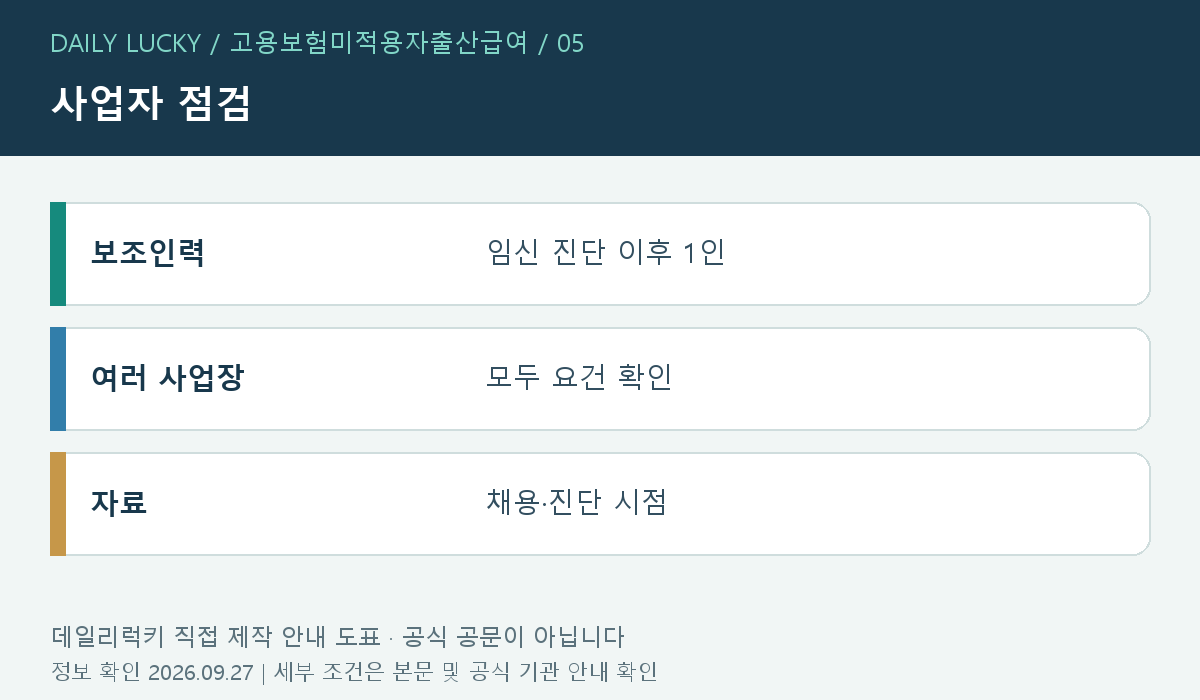This screenshot has height=700, width=1200.
Task: Click the 사업자 점검 title heading
Action: pyautogui.click(x=150, y=103)
